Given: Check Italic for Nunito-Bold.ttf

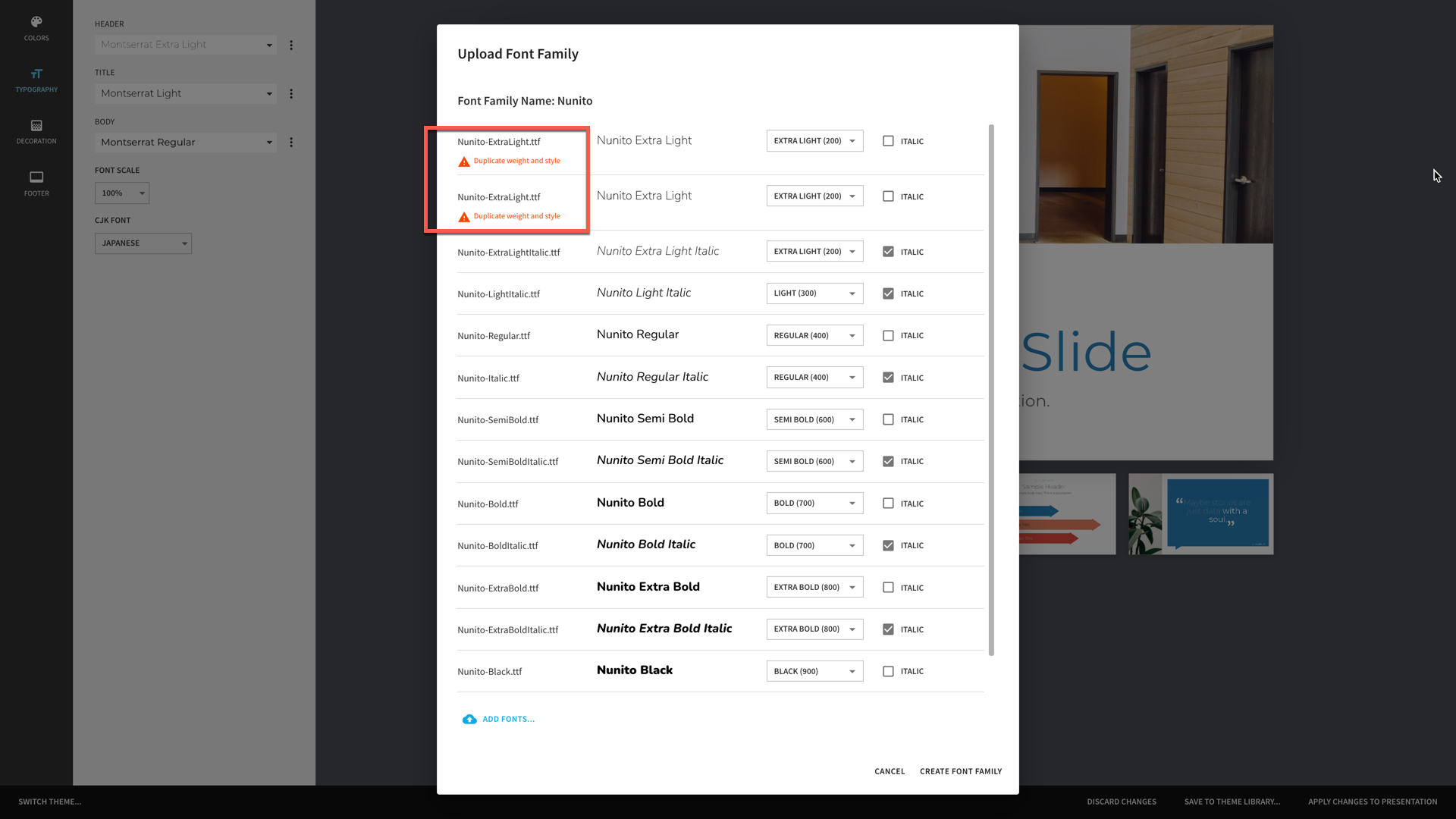Looking at the screenshot, I should point(888,504).
